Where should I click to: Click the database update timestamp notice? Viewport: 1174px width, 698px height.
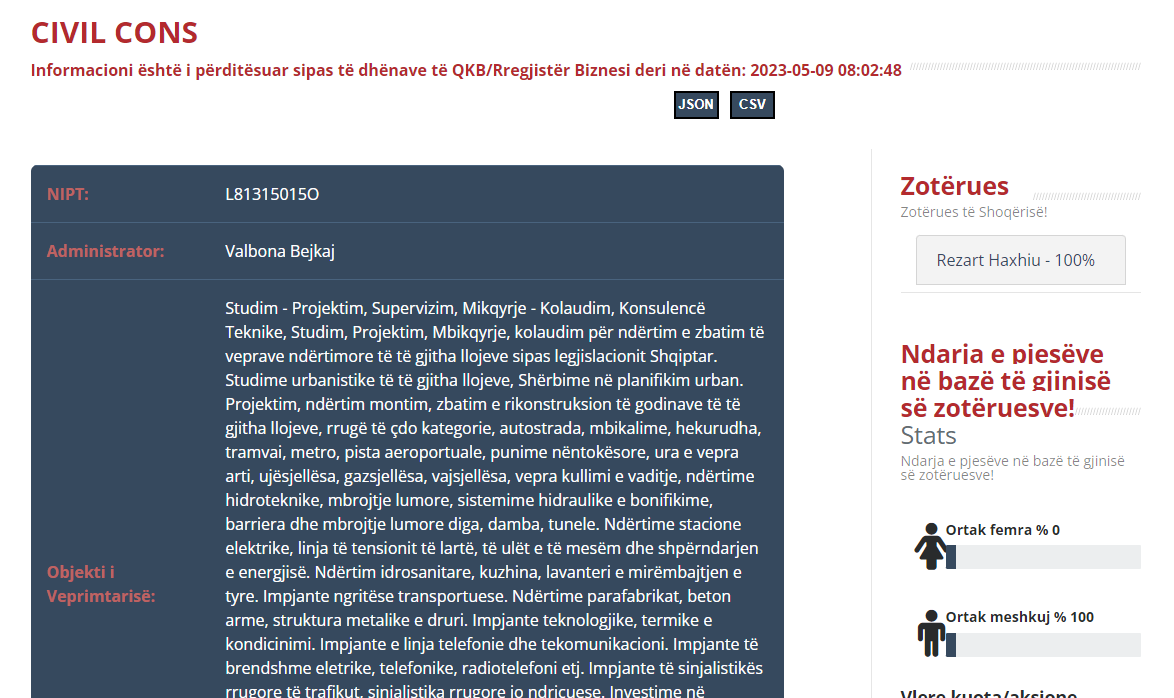tap(466, 70)
